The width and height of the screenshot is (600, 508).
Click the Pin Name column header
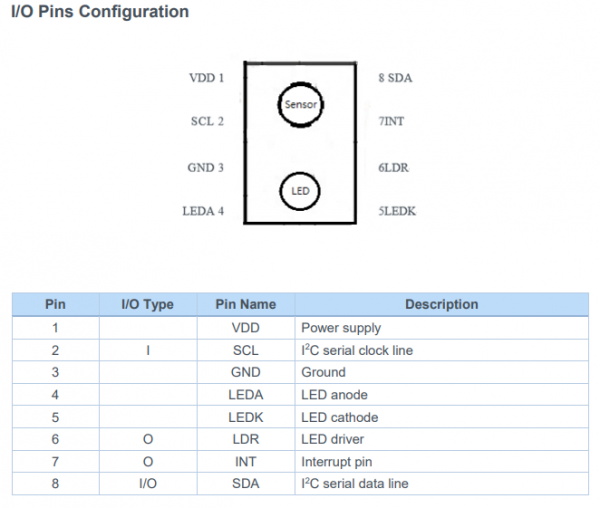(245, 304)
